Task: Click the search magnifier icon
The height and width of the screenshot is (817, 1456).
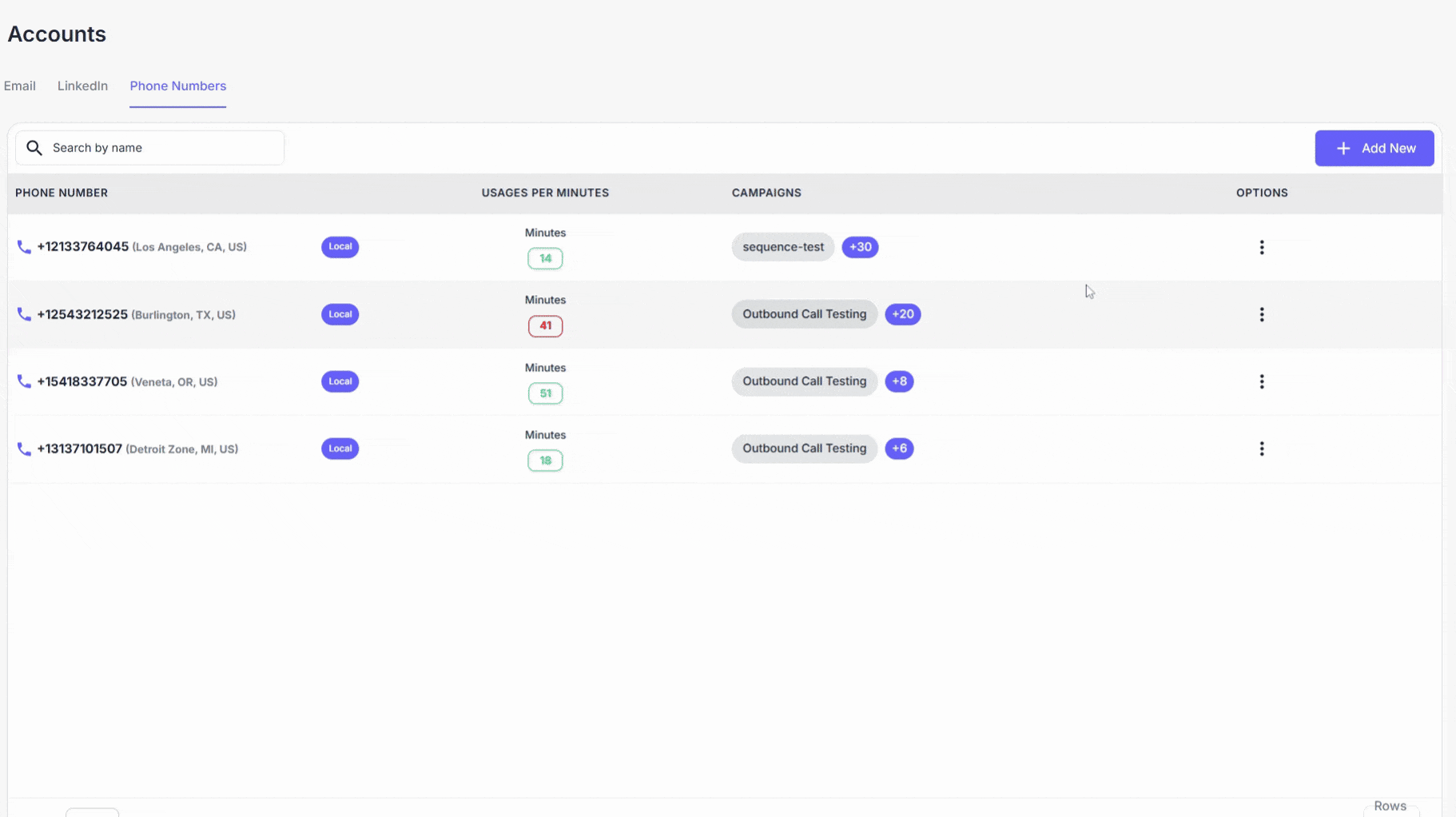Action: pos(34,148)
